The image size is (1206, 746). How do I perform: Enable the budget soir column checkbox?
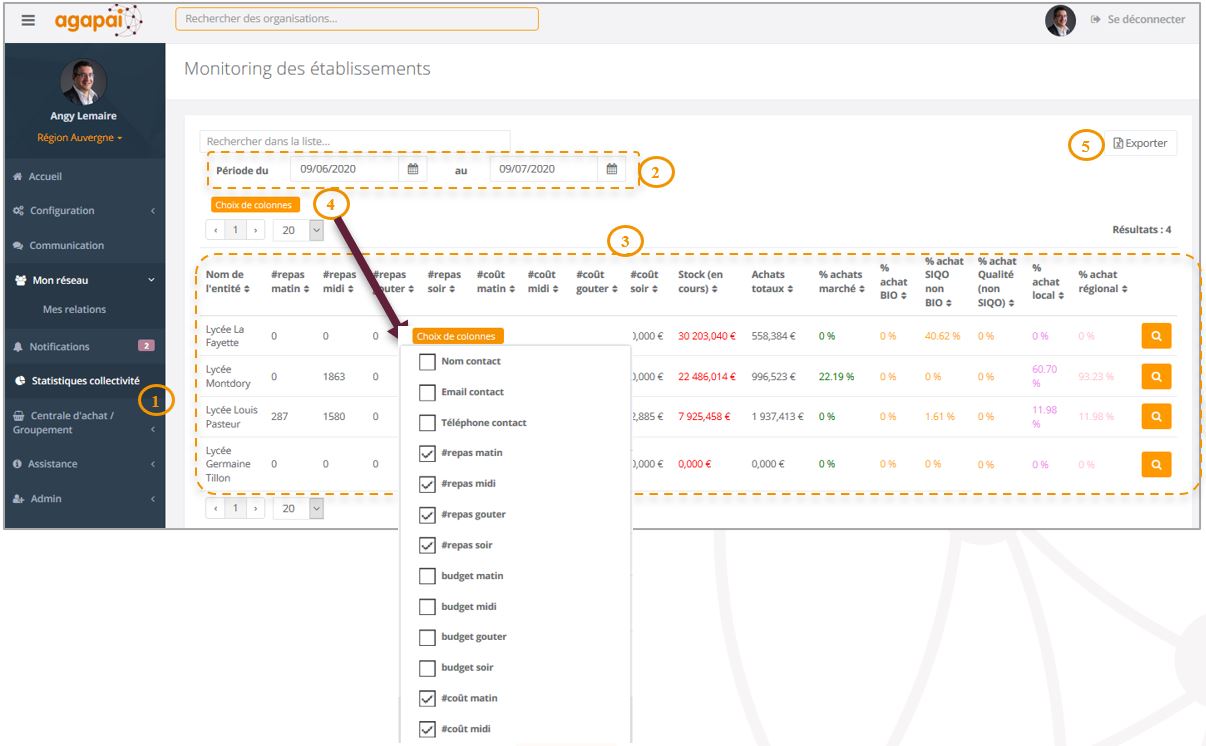click(x=427, y=668)
